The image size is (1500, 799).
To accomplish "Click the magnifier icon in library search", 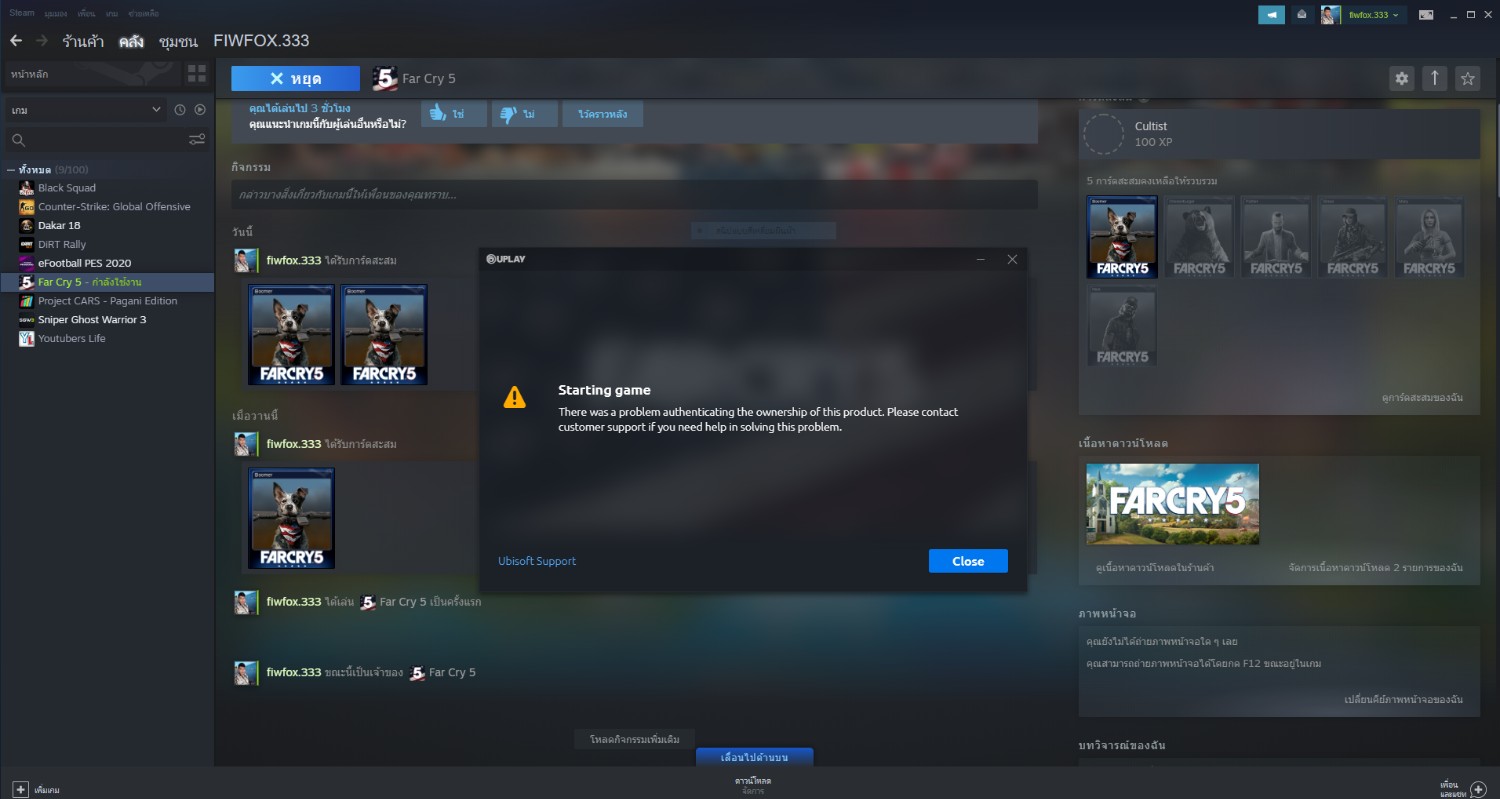I will 18,140.
